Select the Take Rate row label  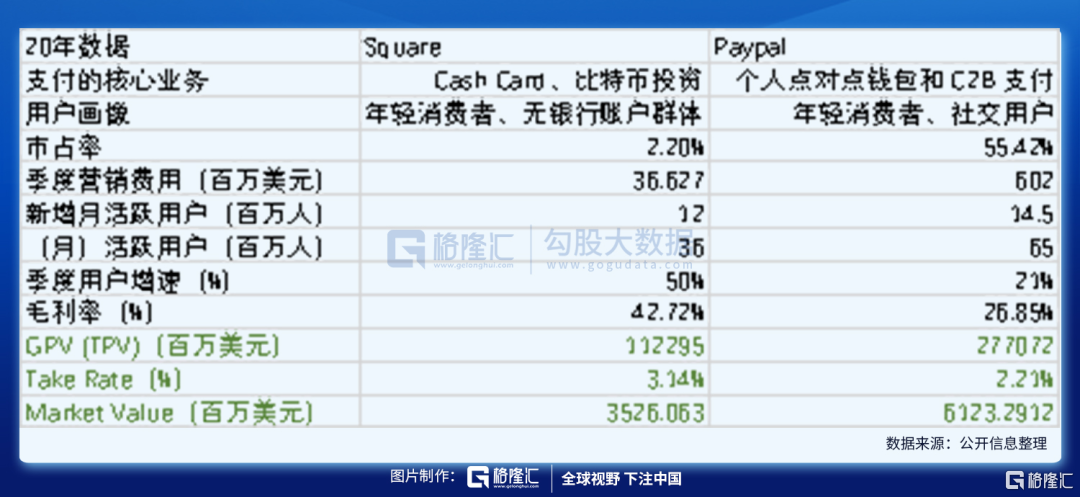click(102, 380)
